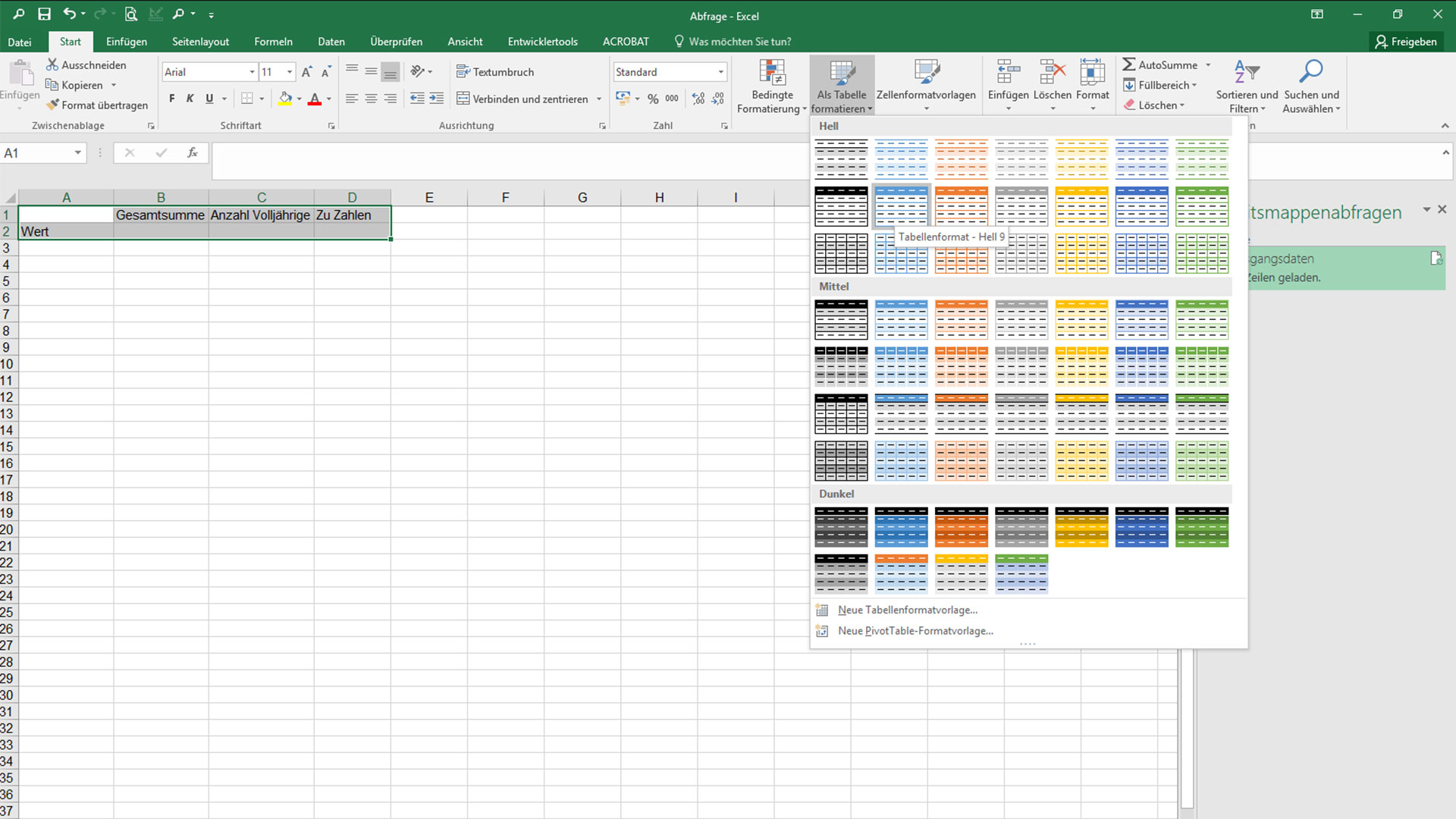
Task: Apply the Prozentformat icon
Action: [652, 98]
